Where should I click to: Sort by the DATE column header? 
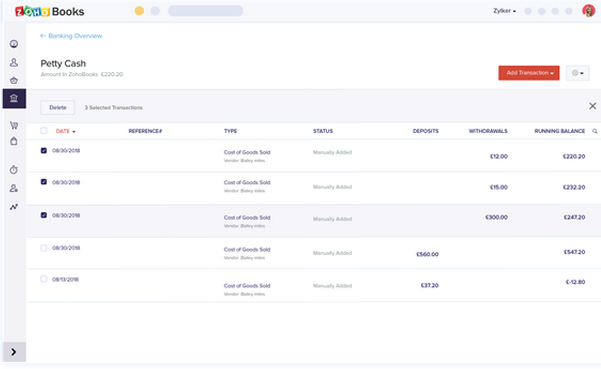[x=66, y=131]
